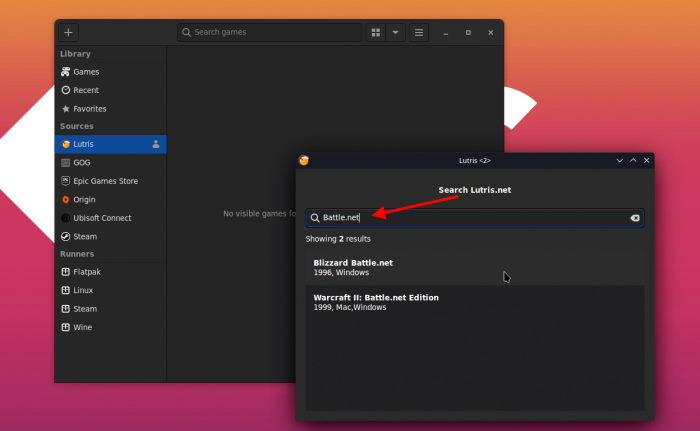Select Recent in the sidebar
This screenshot has width=700, height=431.
click(x=111, y=90)
